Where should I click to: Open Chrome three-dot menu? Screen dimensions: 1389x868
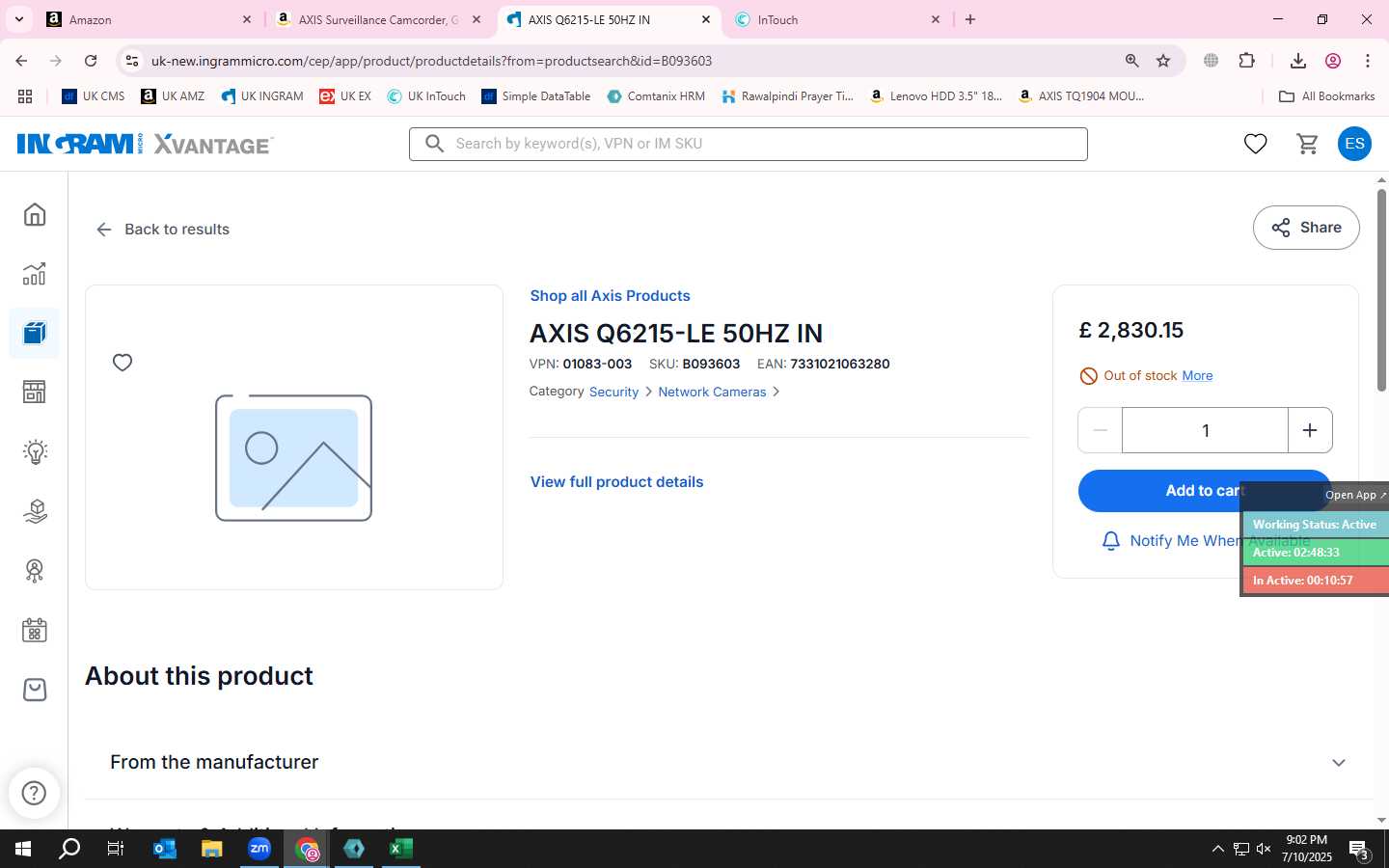point(1367,61)
